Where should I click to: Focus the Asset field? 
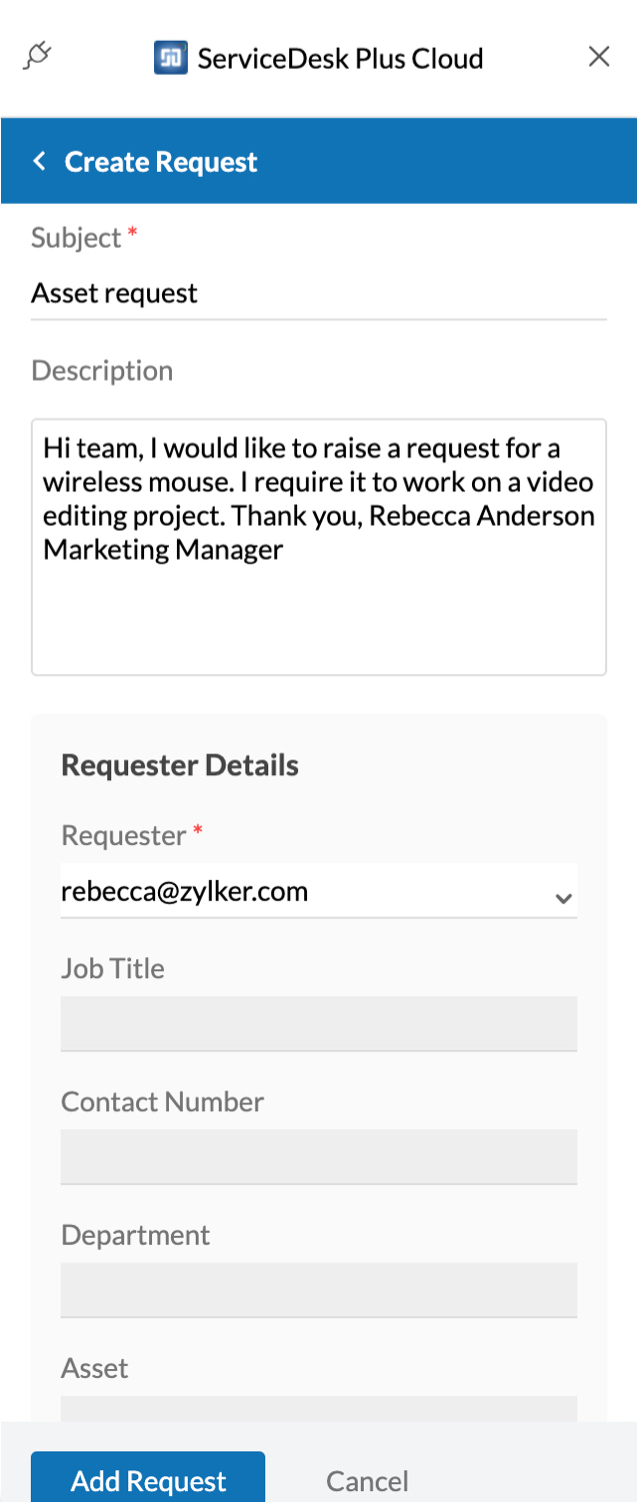(318, 1408)
